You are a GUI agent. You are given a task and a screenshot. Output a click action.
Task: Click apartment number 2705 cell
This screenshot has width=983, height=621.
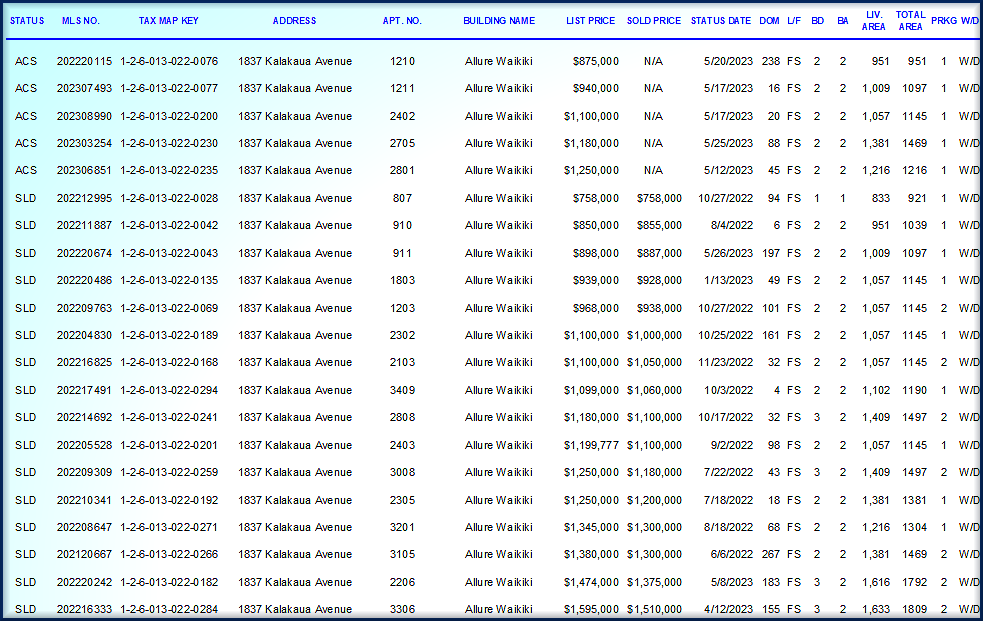point(402,144)
